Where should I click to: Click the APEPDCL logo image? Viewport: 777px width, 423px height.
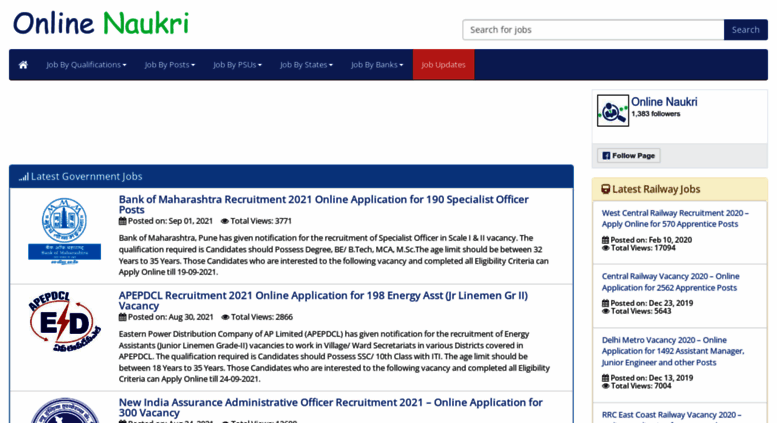[64, 321]
